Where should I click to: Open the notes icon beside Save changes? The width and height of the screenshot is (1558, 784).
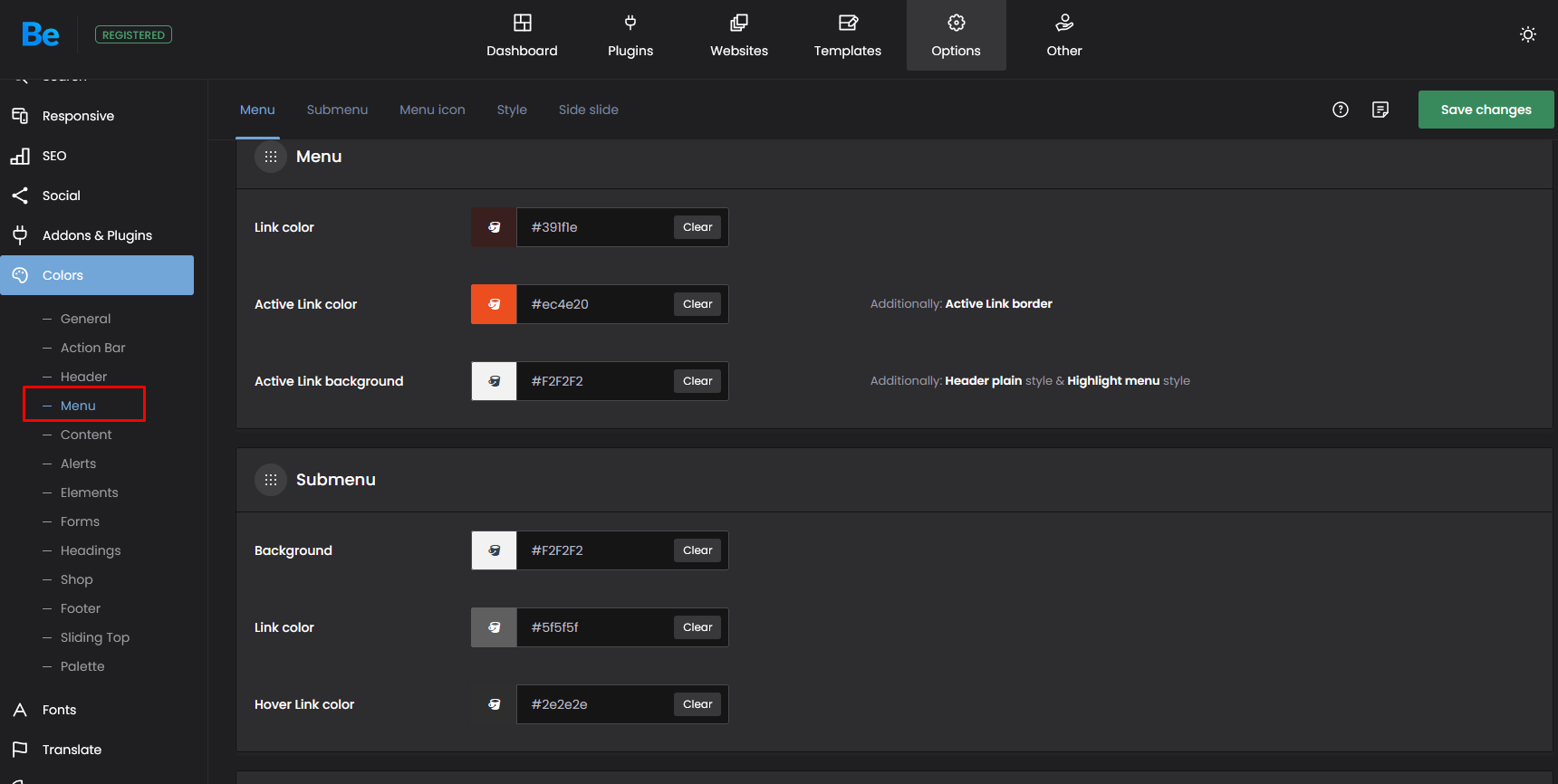click(x=1380, y=110)
